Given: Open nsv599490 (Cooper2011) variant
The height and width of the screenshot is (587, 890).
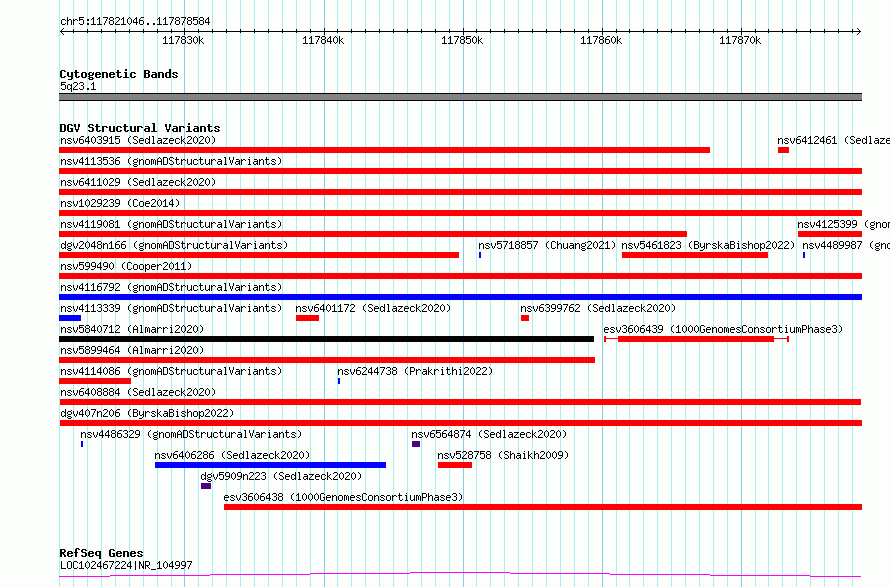Looking at the screenshot, I should click(126, 266).
